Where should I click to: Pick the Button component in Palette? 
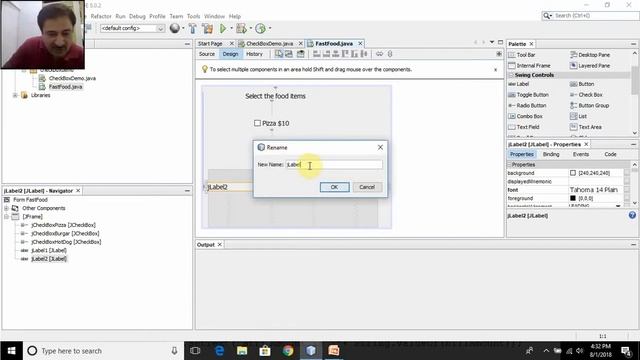coord(582,84)
